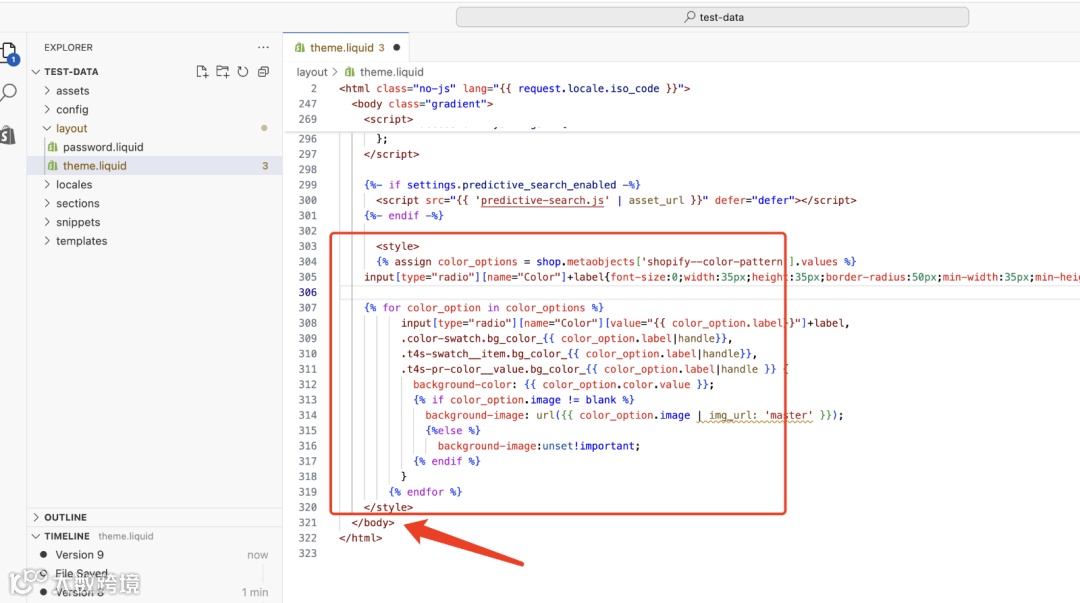Click the closing style tag on line 320
This screenshot has width=1080, height=603.
tap(388, 507)
